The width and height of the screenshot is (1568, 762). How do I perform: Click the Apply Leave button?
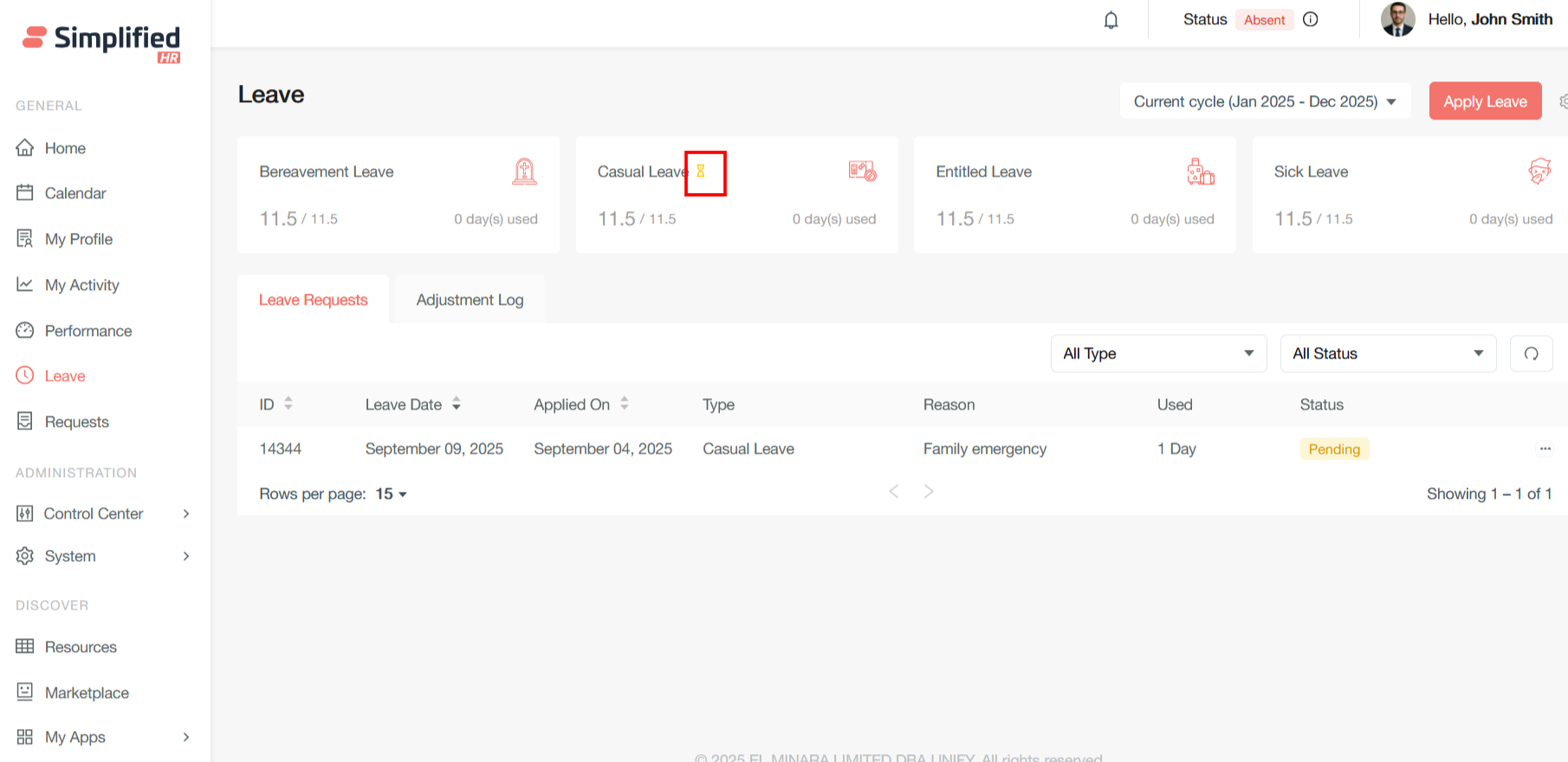tap(1485, 101)
